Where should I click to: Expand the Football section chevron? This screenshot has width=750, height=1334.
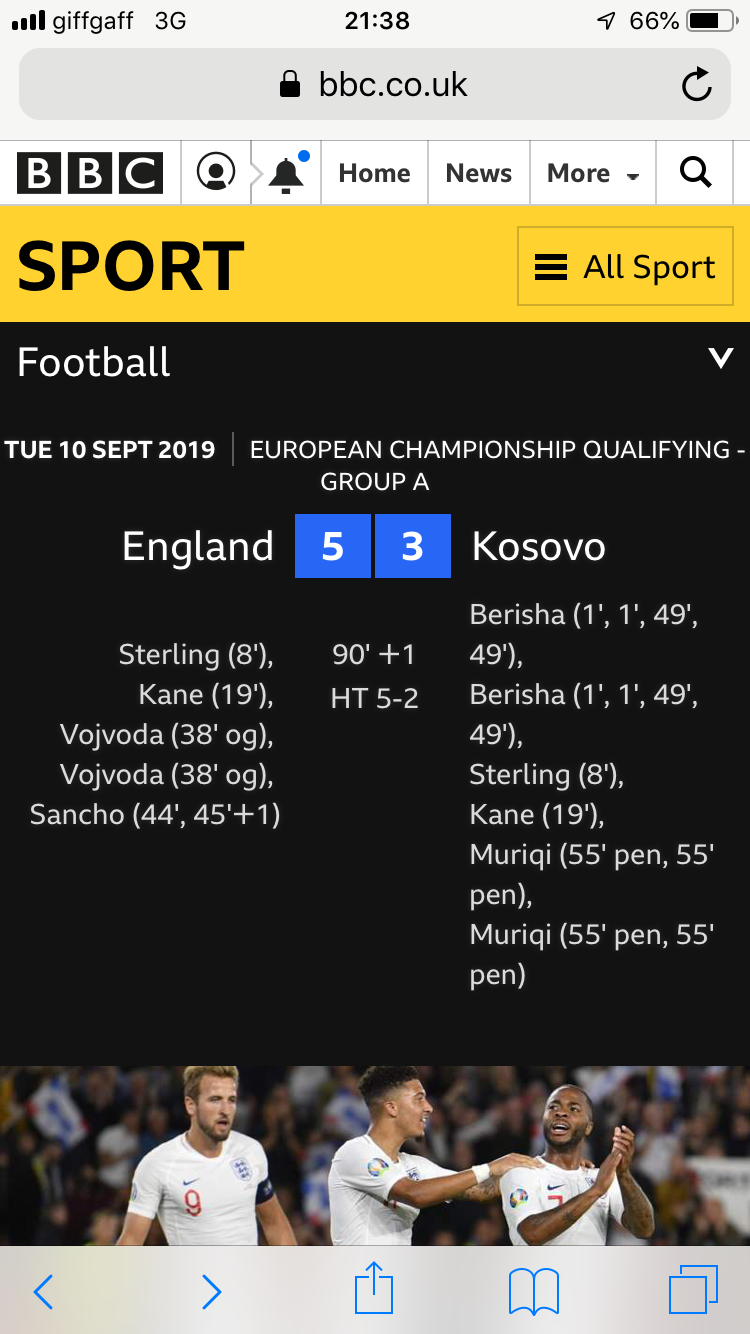pos(720,358)
